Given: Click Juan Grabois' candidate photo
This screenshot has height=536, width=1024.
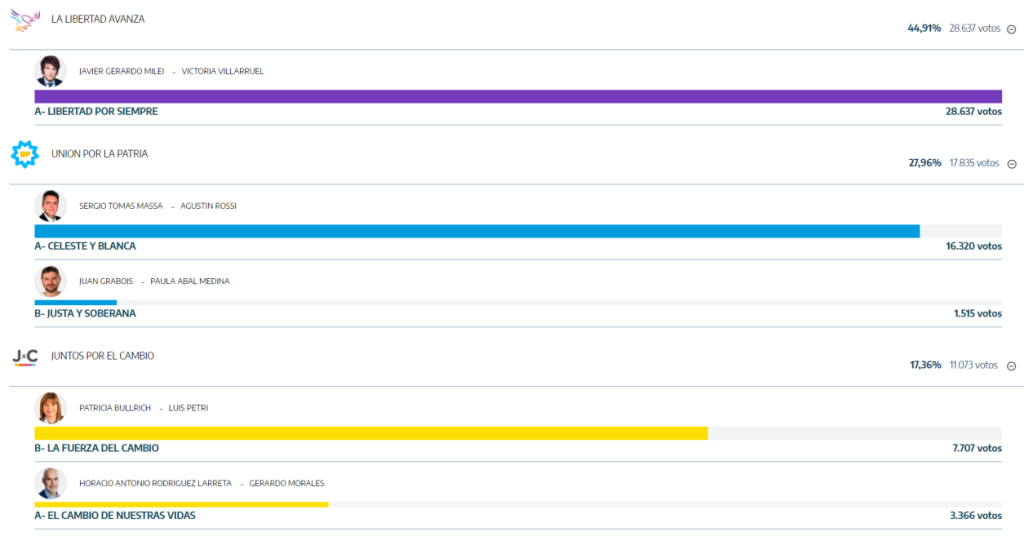Looking at the screenshot, I should pos(50,281).
